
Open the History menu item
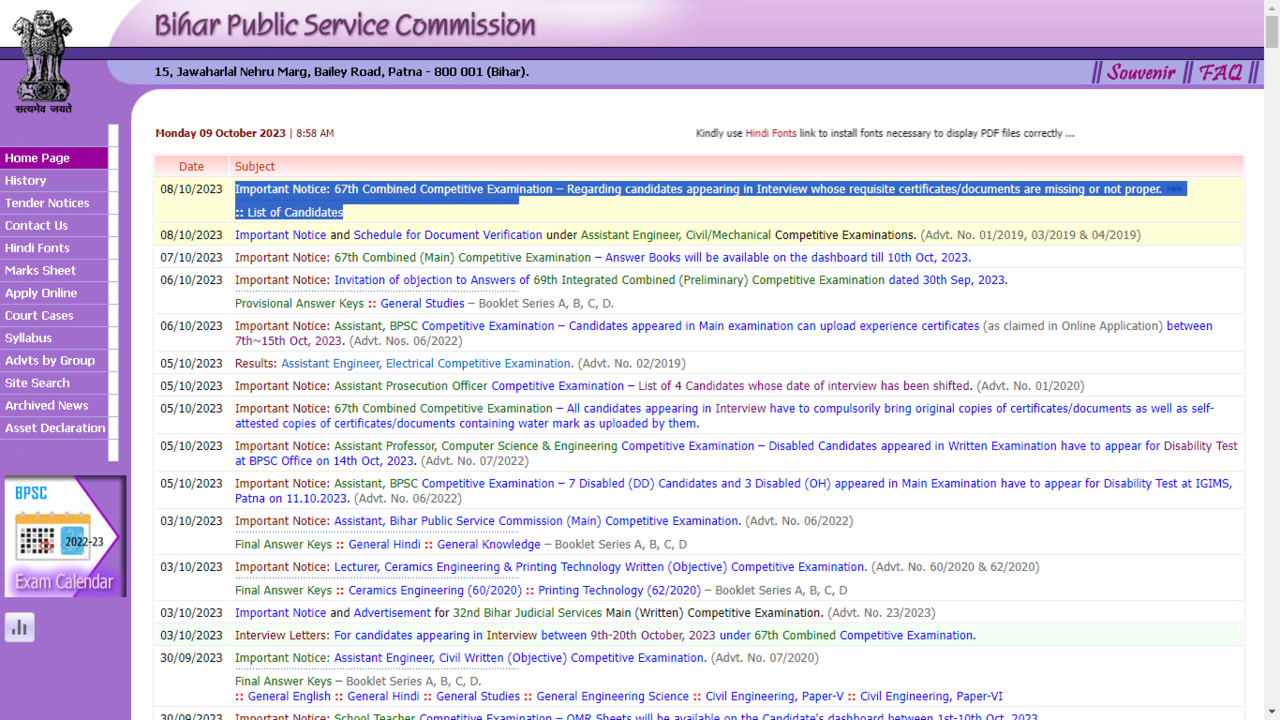[x=54, y=181]
